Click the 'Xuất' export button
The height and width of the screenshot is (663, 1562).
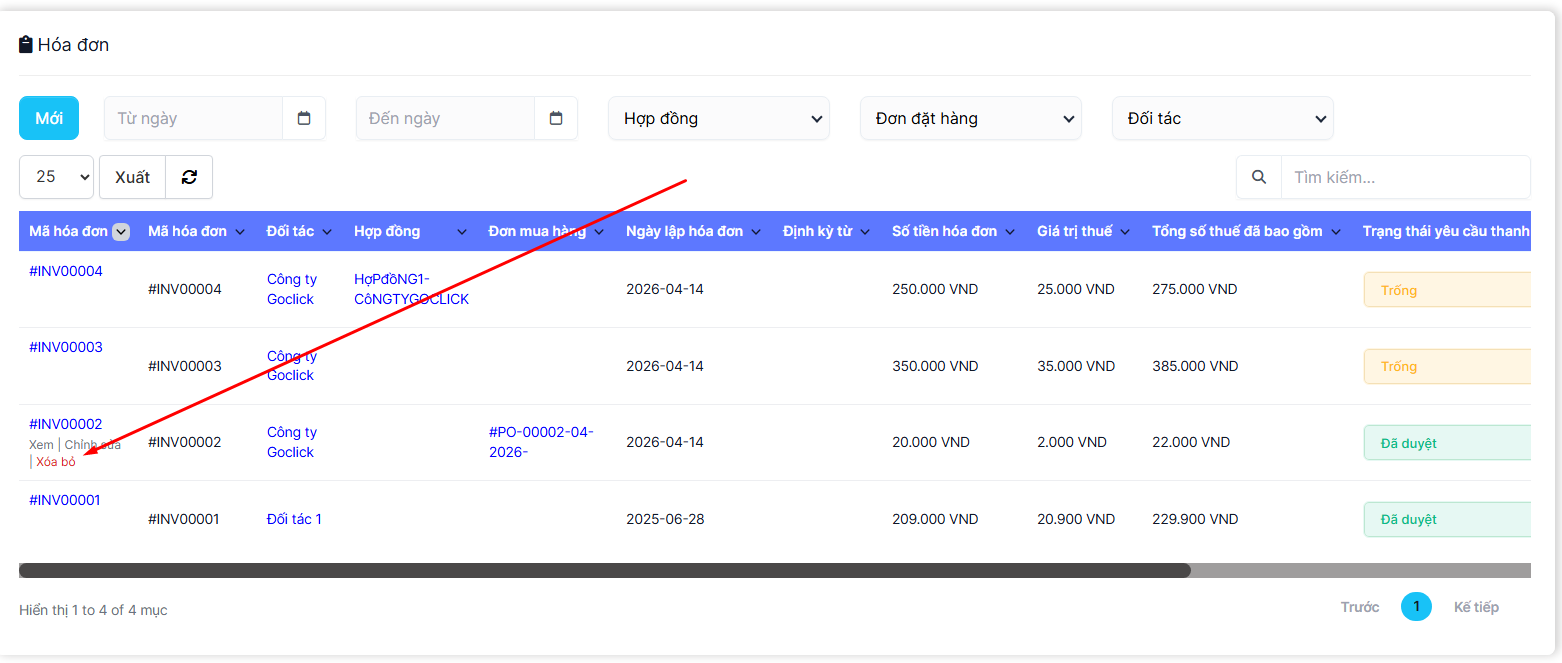[x=132, y=177]
